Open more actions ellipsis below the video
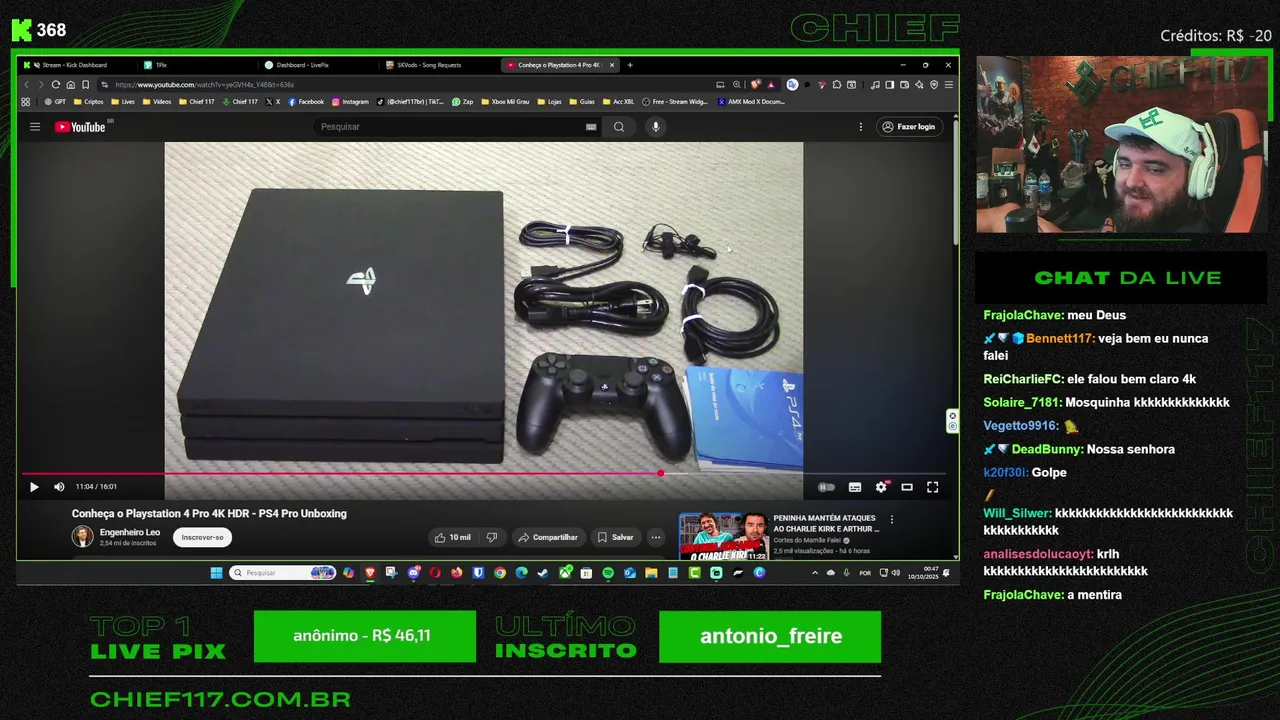1280x720 pixels. pyautogui.click(x=656, y=537)
